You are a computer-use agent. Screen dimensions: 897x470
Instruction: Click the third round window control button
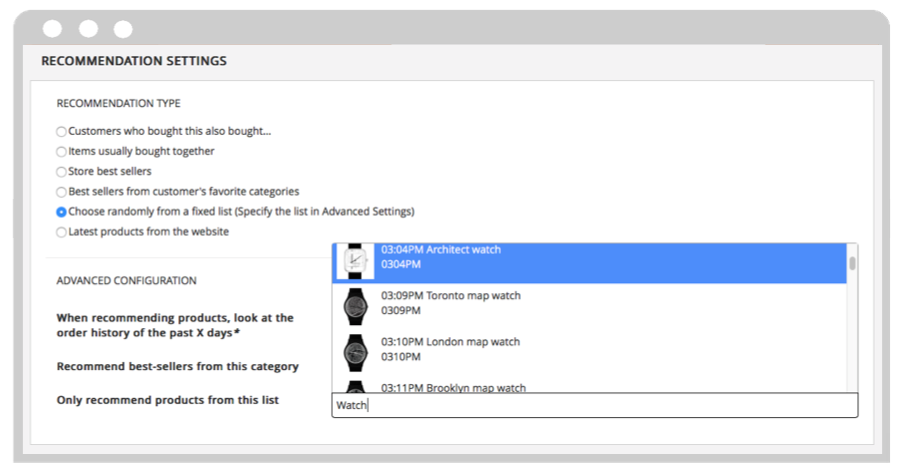[123, 29]
